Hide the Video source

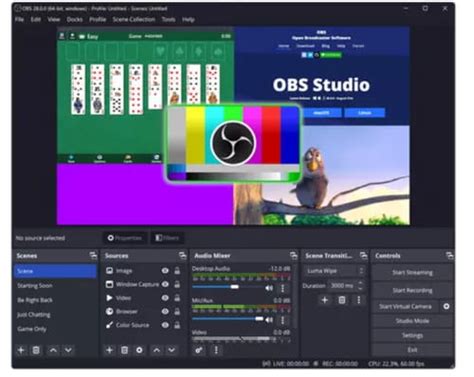pos(165,298)
